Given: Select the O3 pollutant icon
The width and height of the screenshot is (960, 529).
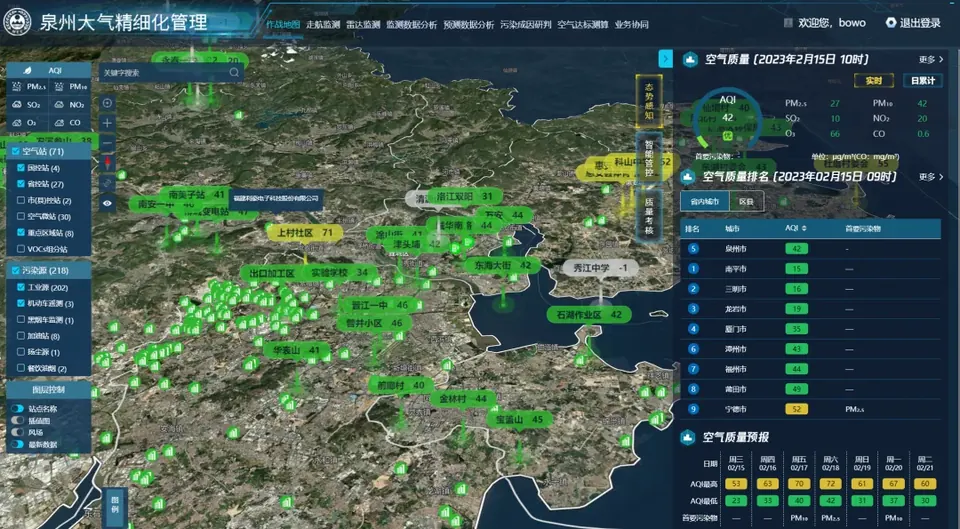Looking at the screenshot, I should [x=17, y=122].
